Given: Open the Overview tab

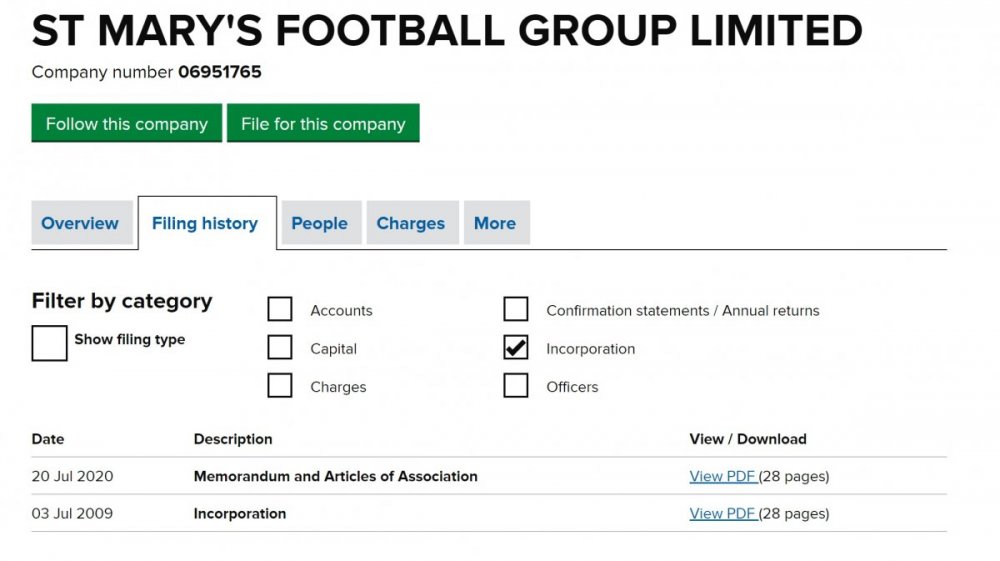Looking at the screenshot, I should point(80,223).
